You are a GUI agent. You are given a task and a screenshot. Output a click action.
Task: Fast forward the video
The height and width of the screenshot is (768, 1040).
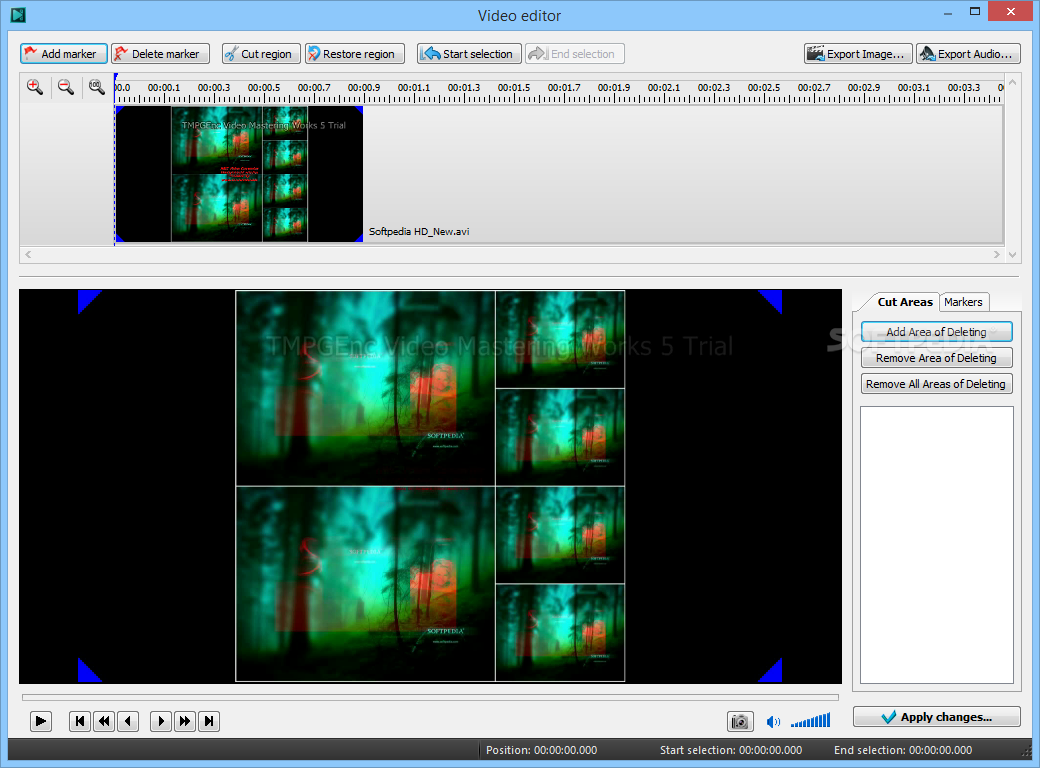[x=185, y=721]
